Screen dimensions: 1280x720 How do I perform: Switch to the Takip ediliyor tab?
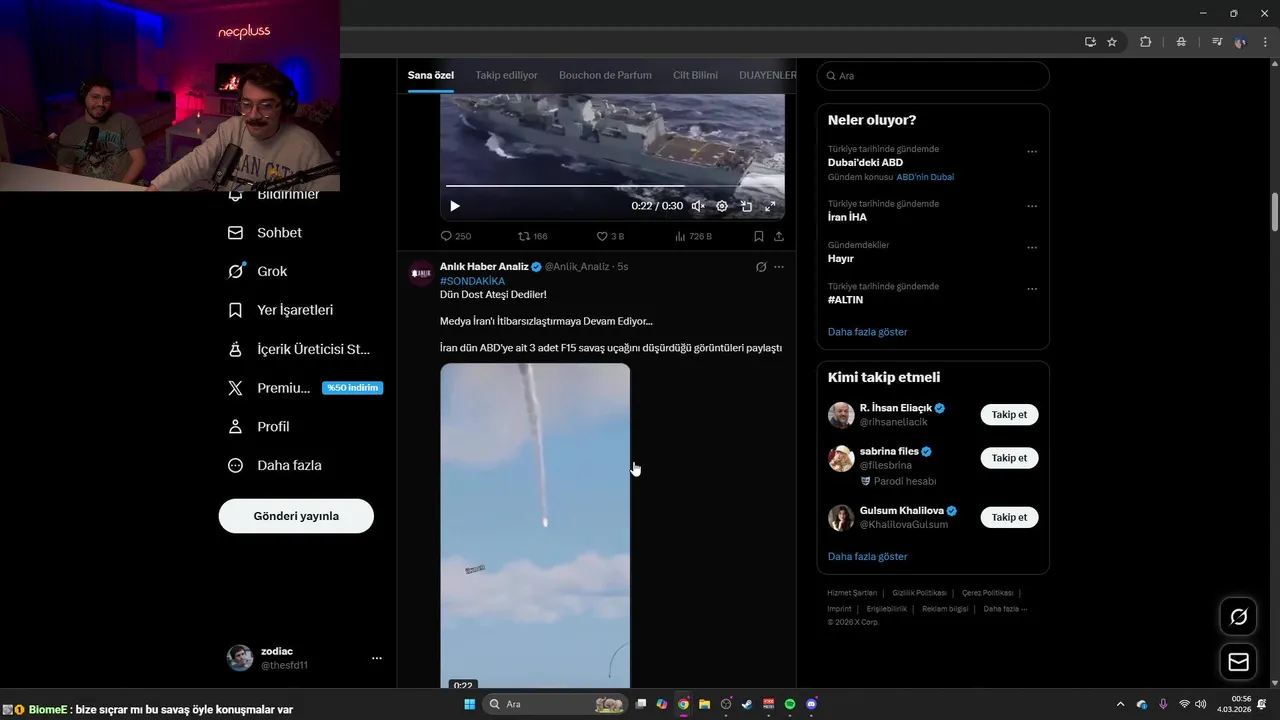pos(506,75)
